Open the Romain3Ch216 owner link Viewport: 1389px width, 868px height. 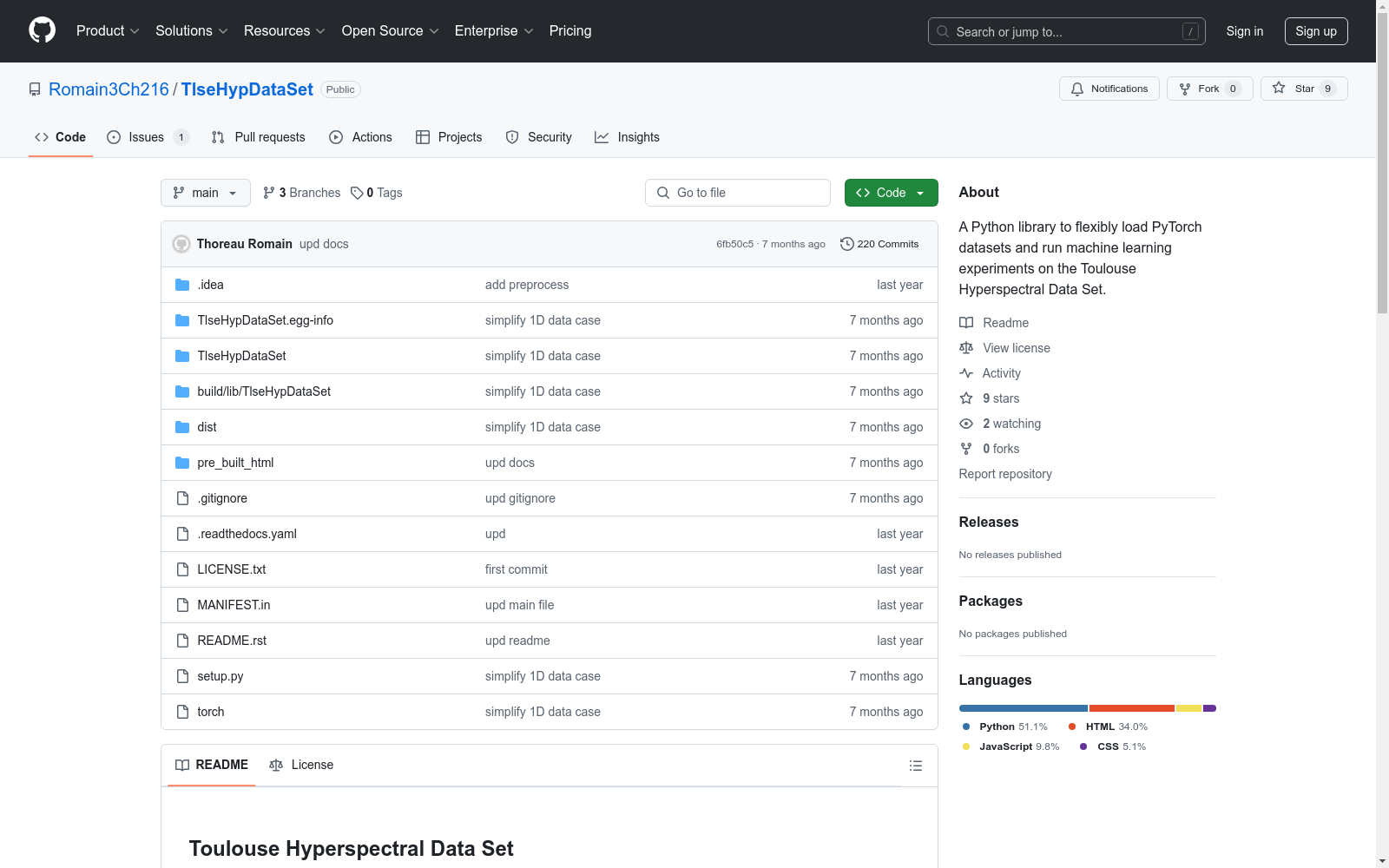coord(109,89)
